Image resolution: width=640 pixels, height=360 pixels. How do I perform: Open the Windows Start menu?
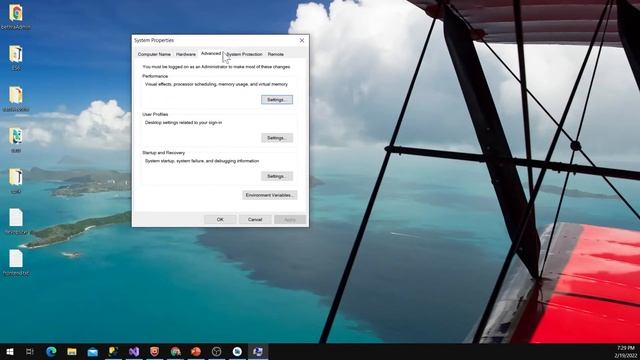pyautogui.click(x=10, y=351)
